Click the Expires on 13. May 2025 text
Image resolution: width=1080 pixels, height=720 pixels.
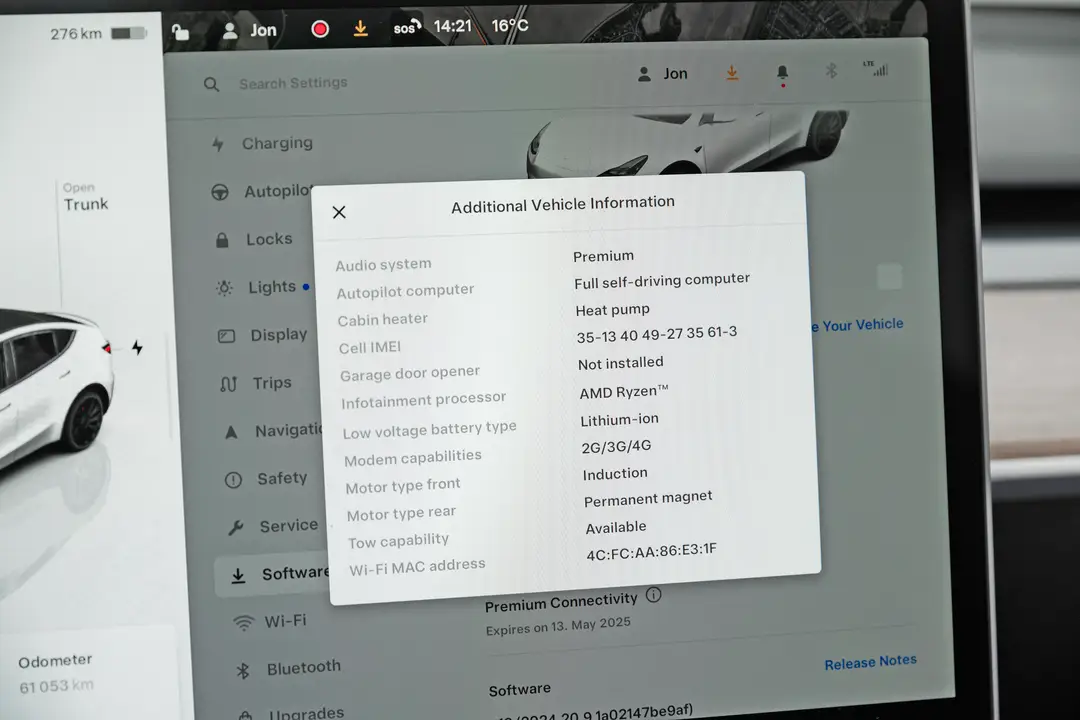tap(558, 626)
